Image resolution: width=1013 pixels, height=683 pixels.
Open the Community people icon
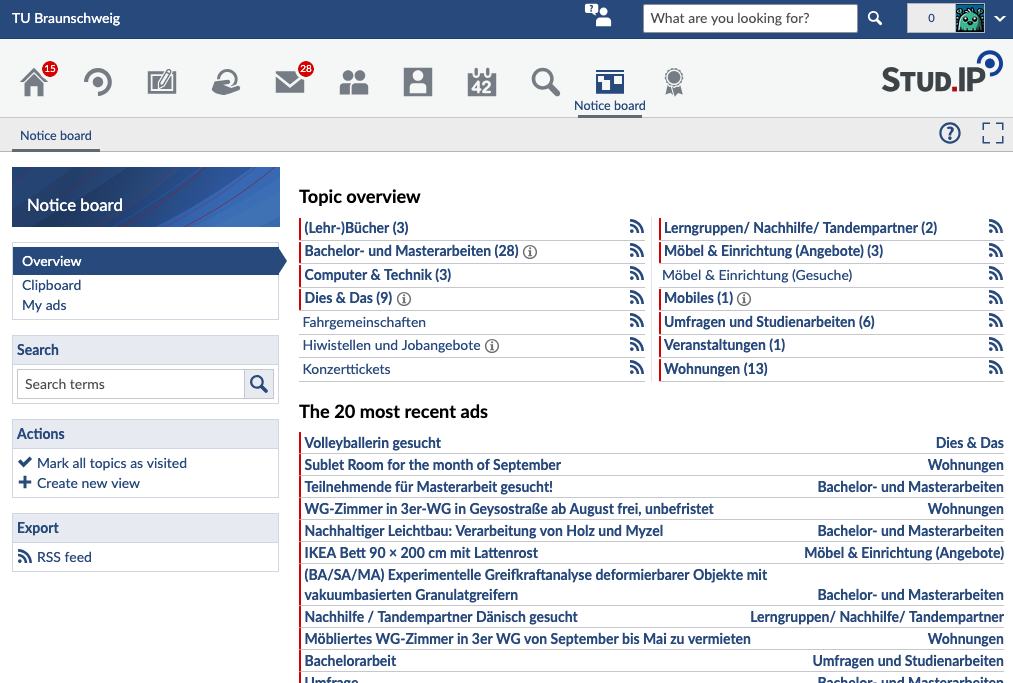354,82
